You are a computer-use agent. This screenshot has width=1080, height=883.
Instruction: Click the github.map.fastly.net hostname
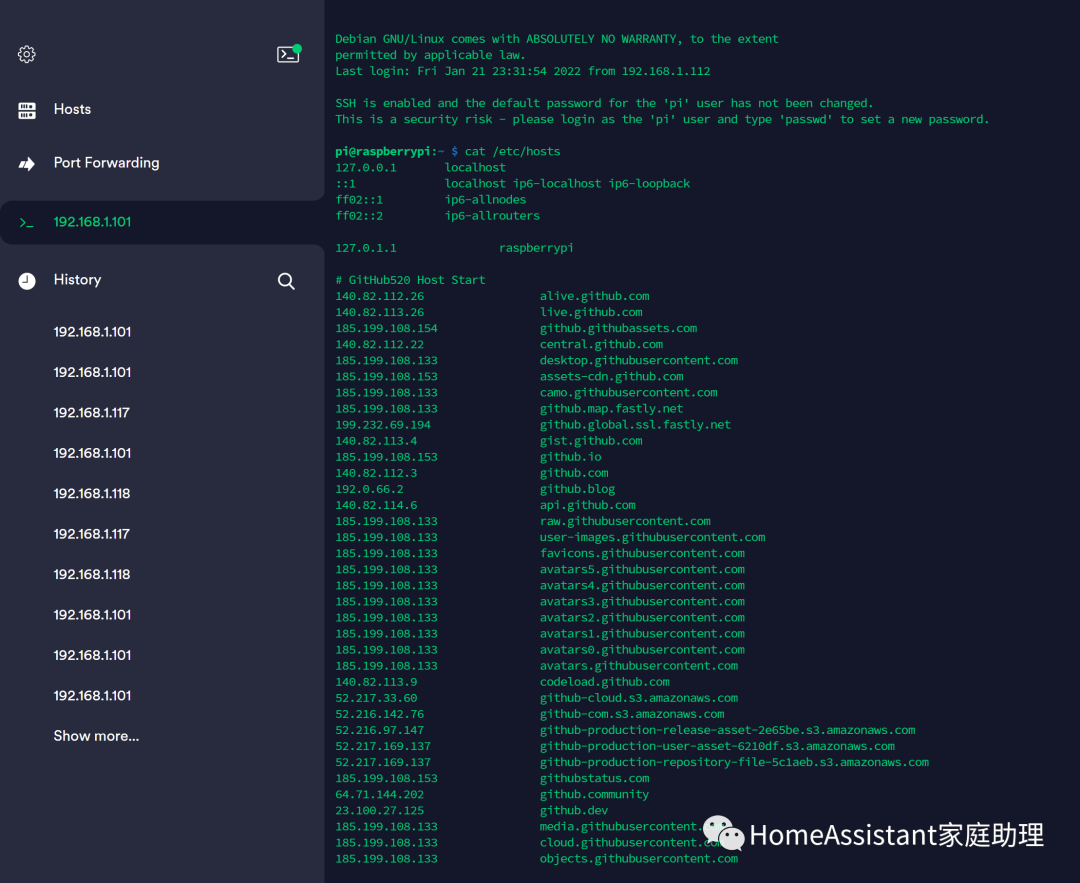[x=612, y=408]
